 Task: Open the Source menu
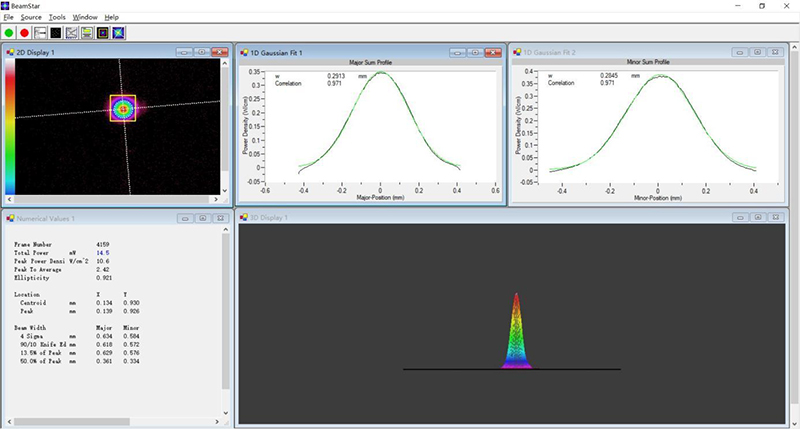click(31, 18)
